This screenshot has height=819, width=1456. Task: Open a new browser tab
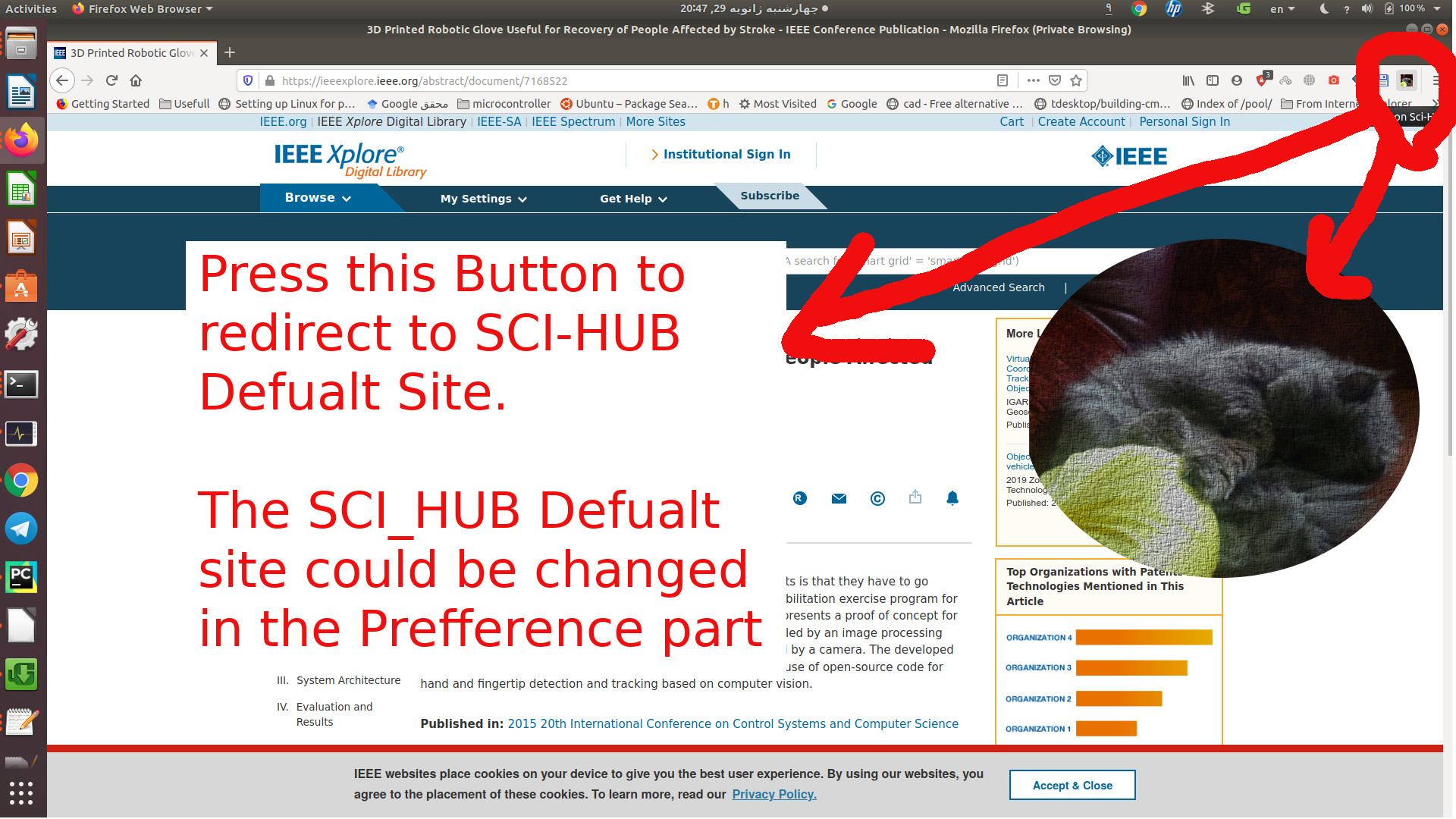[x=230, y=52]
